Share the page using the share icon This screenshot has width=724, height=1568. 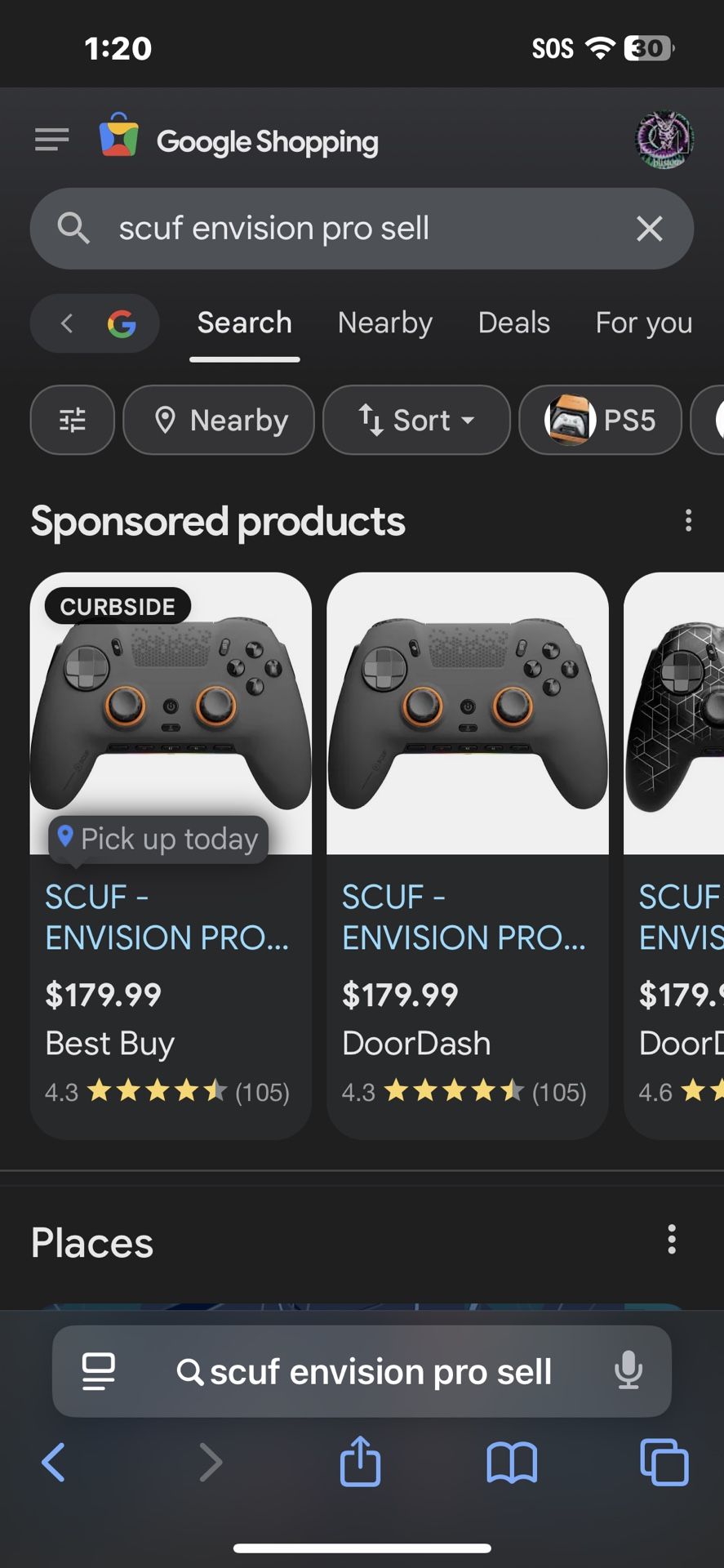360,1463
